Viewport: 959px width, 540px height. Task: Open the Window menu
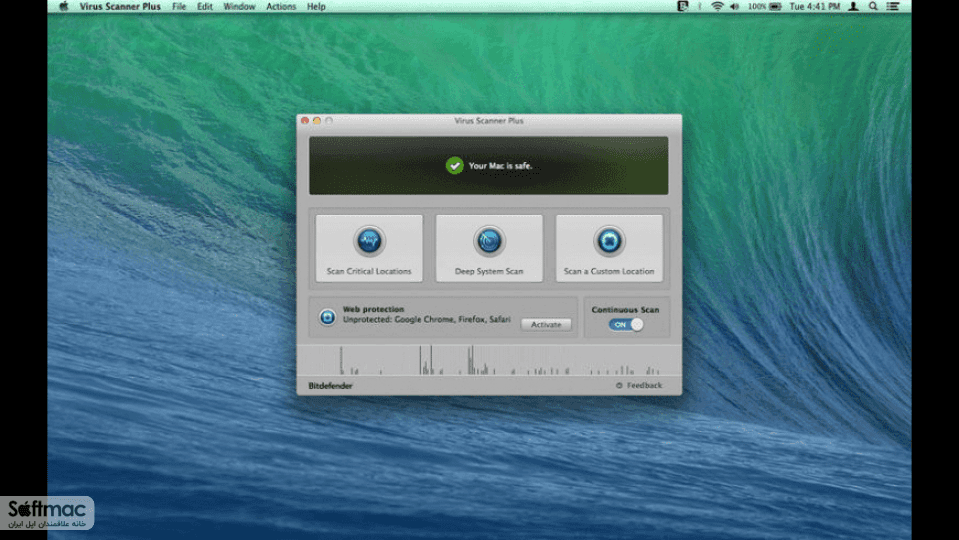239,7
